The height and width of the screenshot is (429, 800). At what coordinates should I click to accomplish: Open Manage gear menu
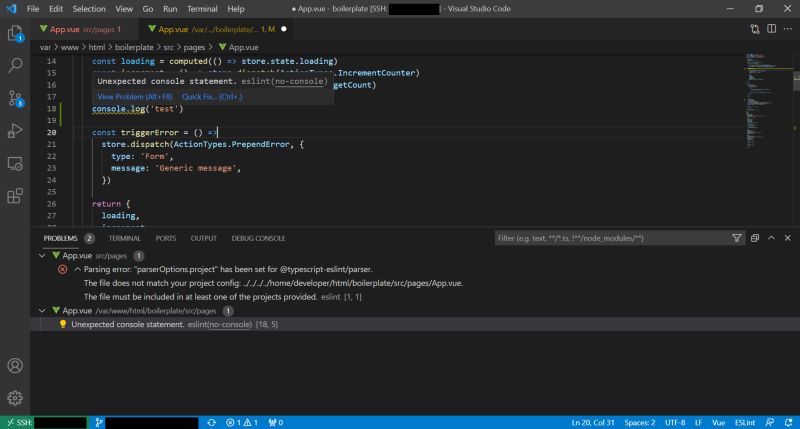click(x=15, y=398)
